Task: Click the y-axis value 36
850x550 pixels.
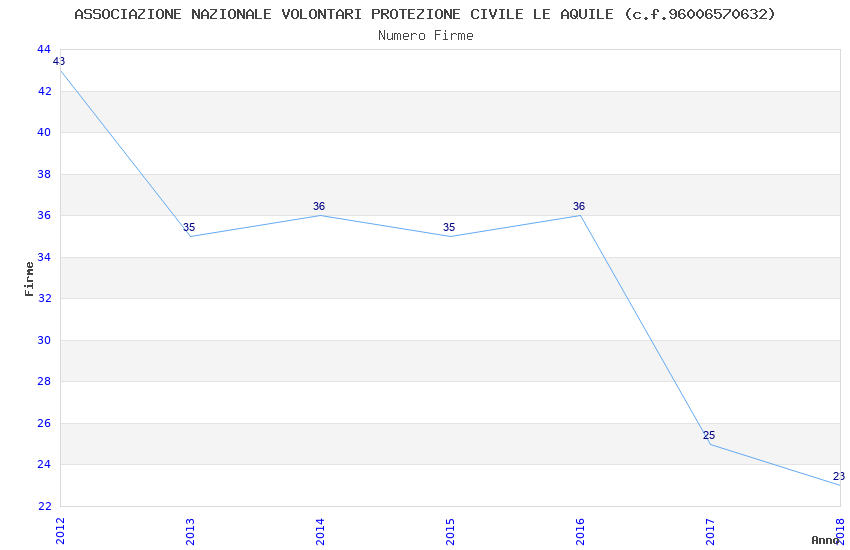Action: pyautogui.click(x=44, y=215)
